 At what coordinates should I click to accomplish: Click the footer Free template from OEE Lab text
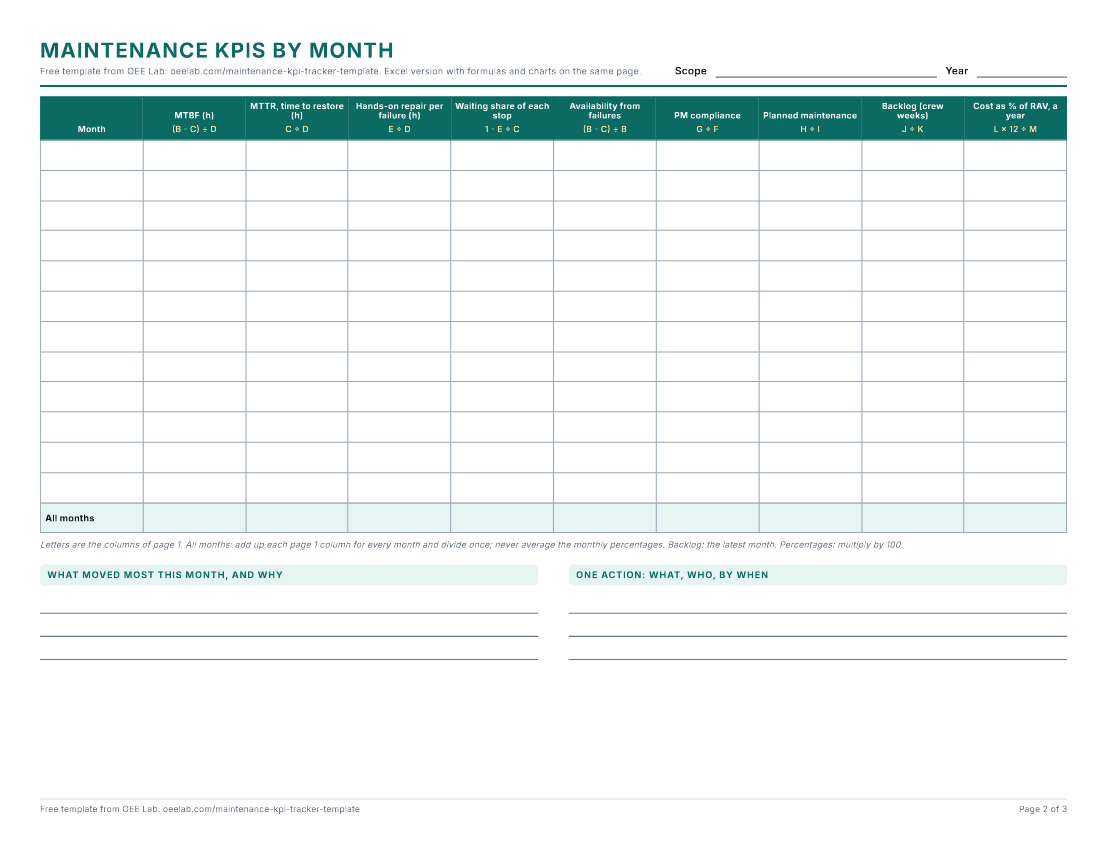click(200, 809)
